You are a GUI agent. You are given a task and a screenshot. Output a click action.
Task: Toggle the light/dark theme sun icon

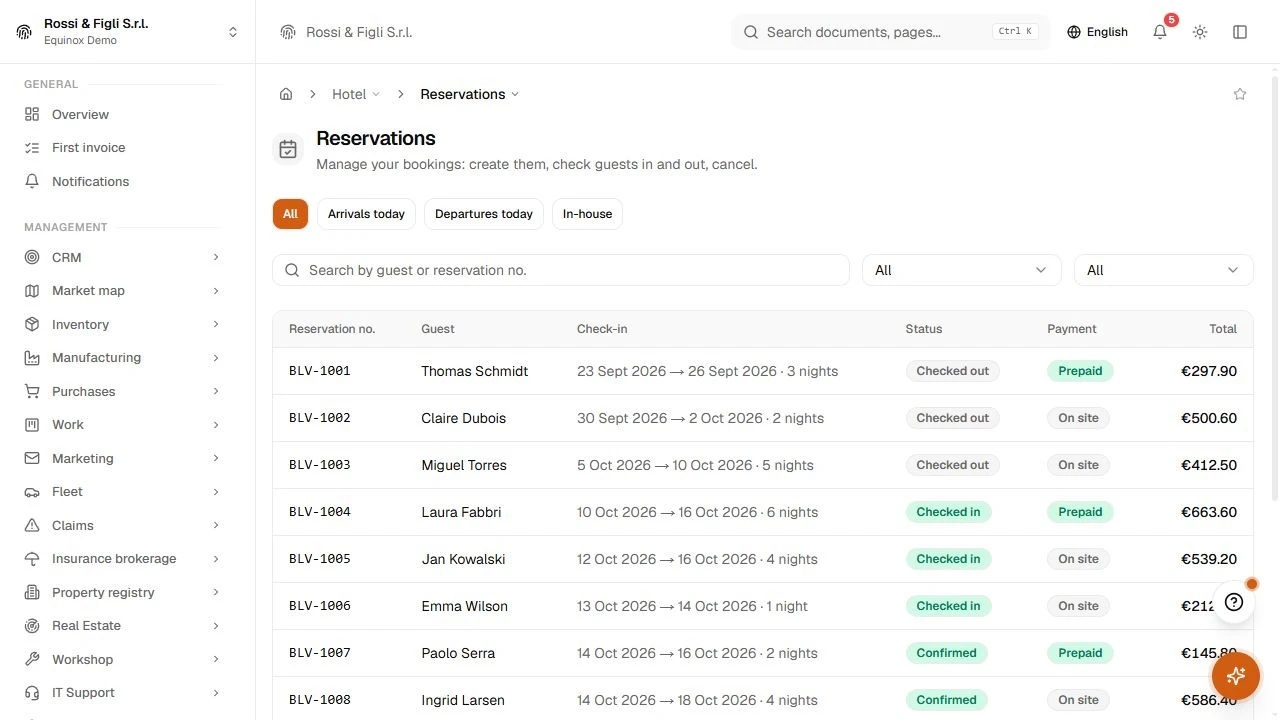(x=1200, y=32)
